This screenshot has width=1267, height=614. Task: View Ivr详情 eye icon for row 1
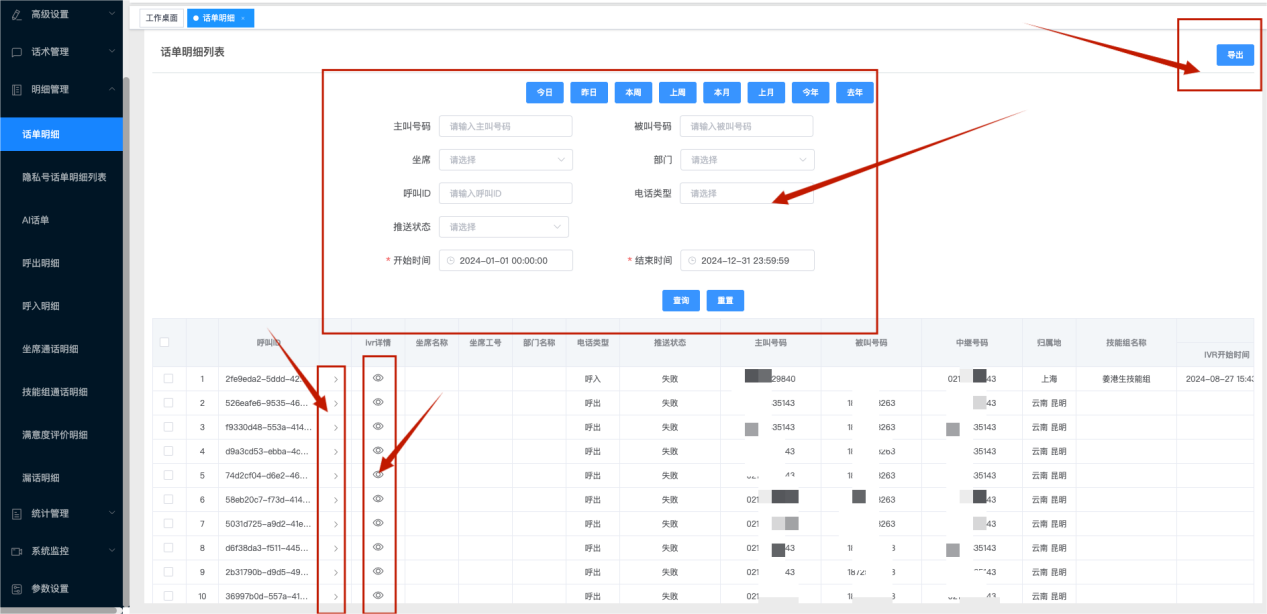[378, 379]
